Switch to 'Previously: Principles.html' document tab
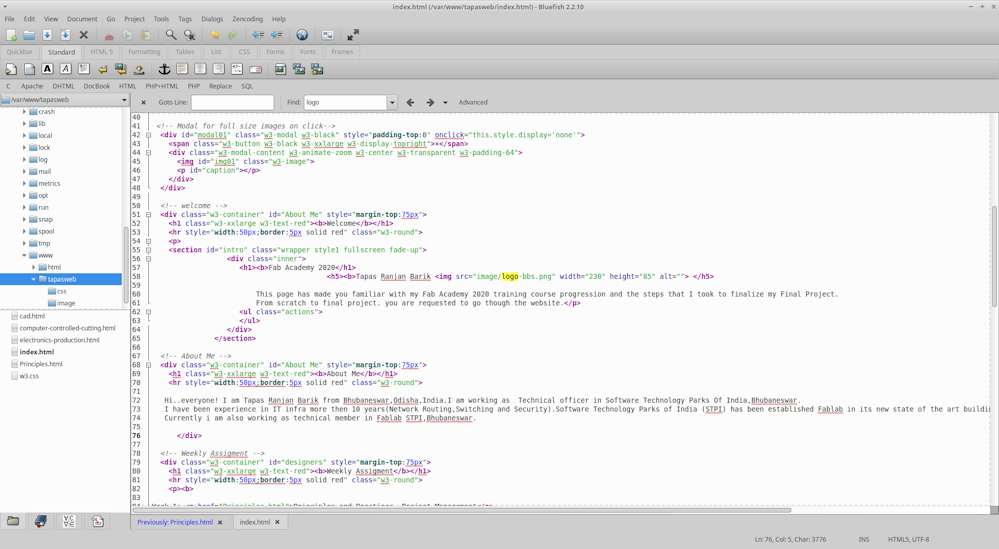This screenshot has height=549, width=999. tap(175, 522)
